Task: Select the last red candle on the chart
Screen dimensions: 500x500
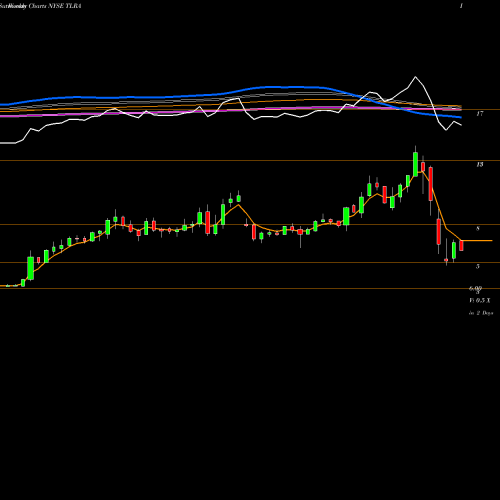Action: (461, 245)
